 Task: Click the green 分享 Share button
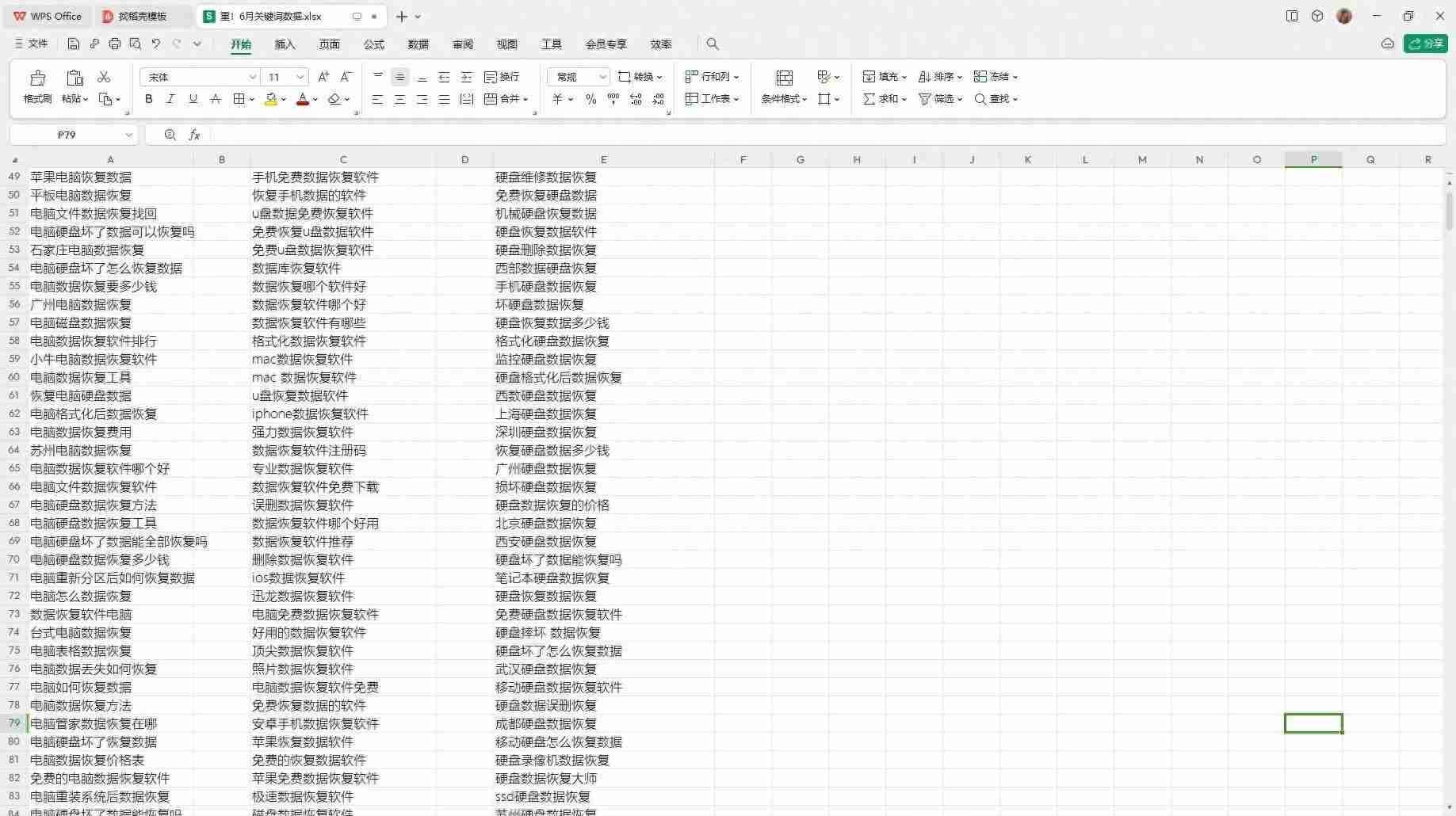(1425, 44)
